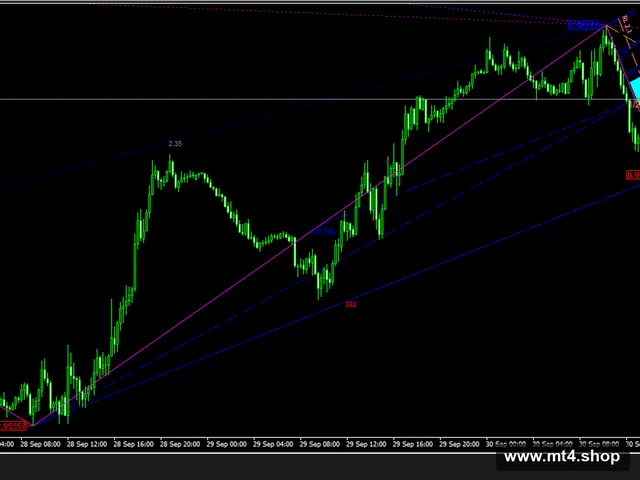Click "29 Sep 00:00" on time axis
The width and height of the screenshot is (640, 480).
227,444
